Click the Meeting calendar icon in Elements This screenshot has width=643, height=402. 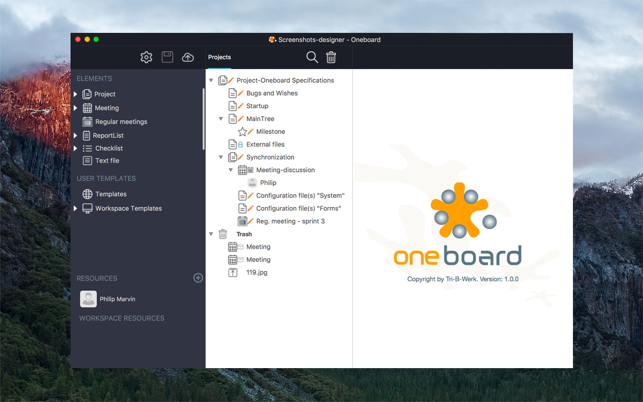tap(87, 108)
